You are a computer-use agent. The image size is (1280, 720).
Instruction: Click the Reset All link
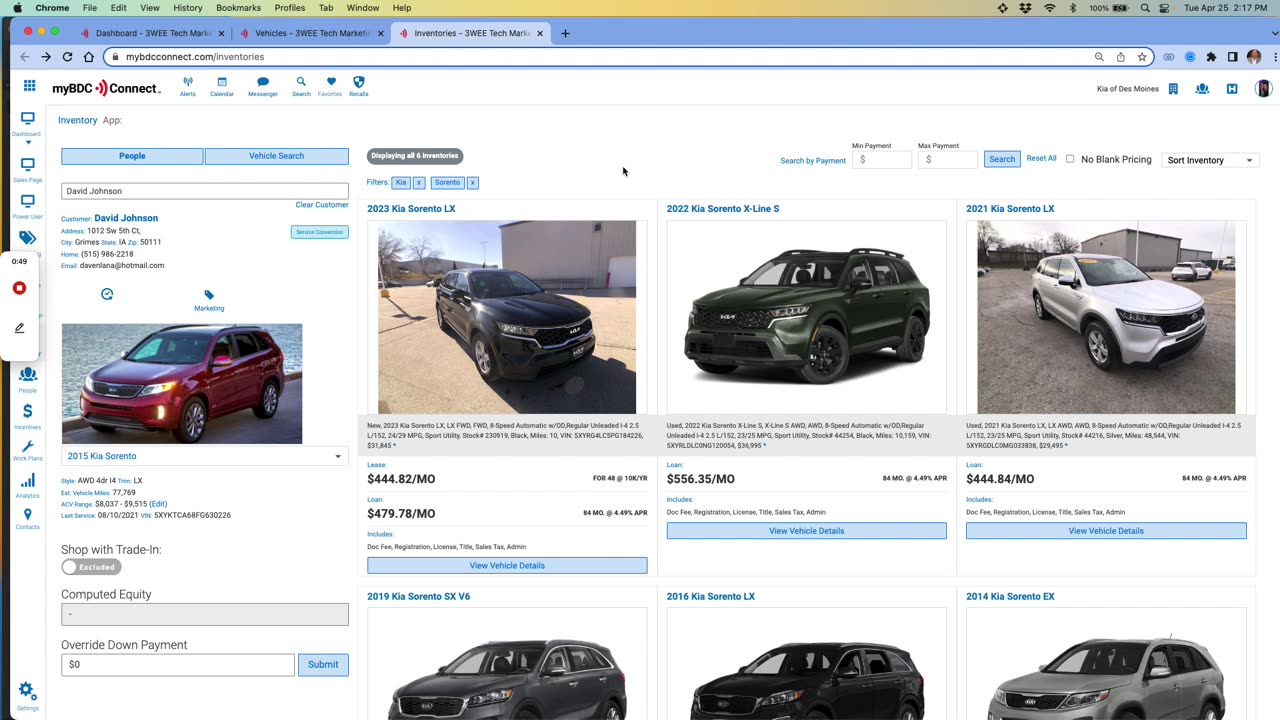(1041, 158)
